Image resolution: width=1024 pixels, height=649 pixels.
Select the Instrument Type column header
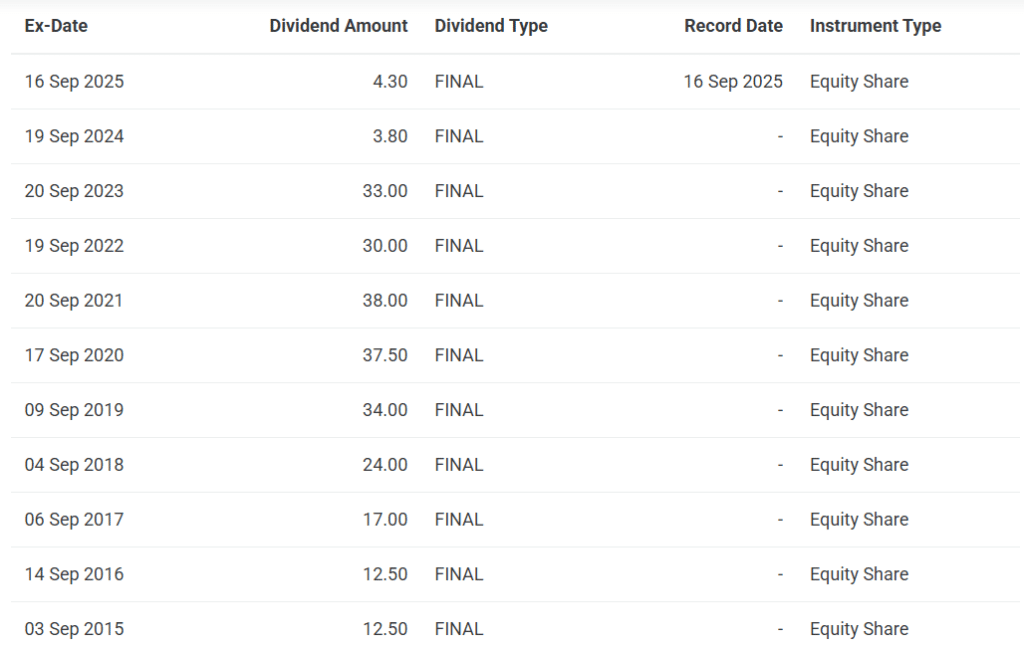[x=875, y=26]
